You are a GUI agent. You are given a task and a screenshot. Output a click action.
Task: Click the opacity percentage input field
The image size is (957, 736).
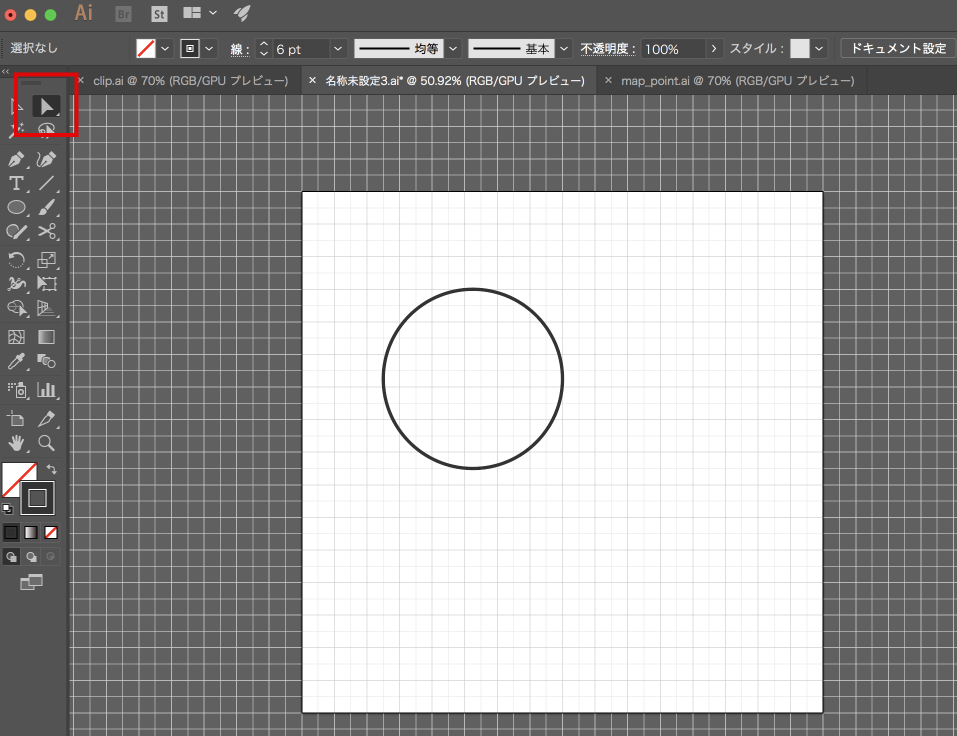[x=672, y=48]
